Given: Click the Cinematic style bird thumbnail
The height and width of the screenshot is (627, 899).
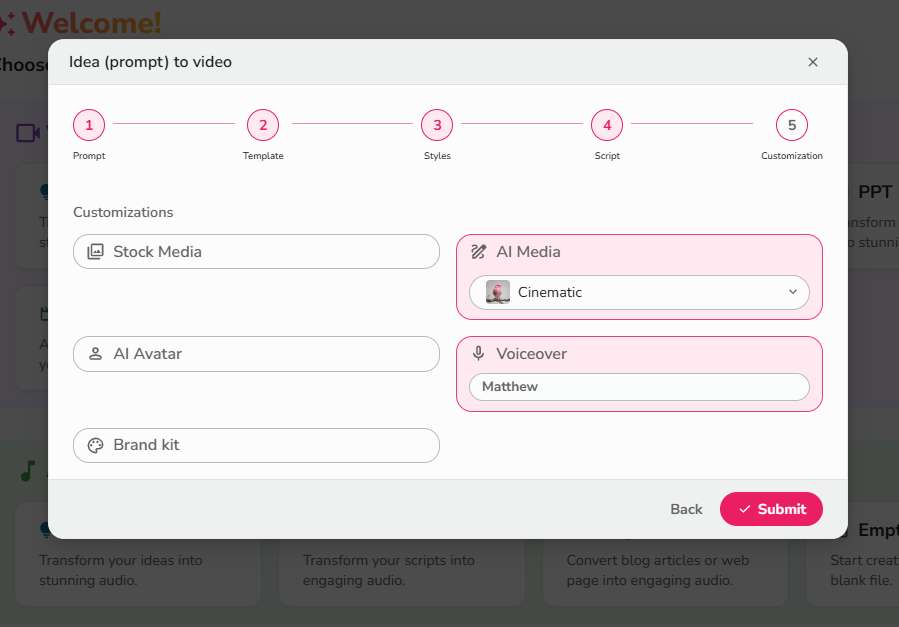Looking at the screenshot, I should point(497,292).
